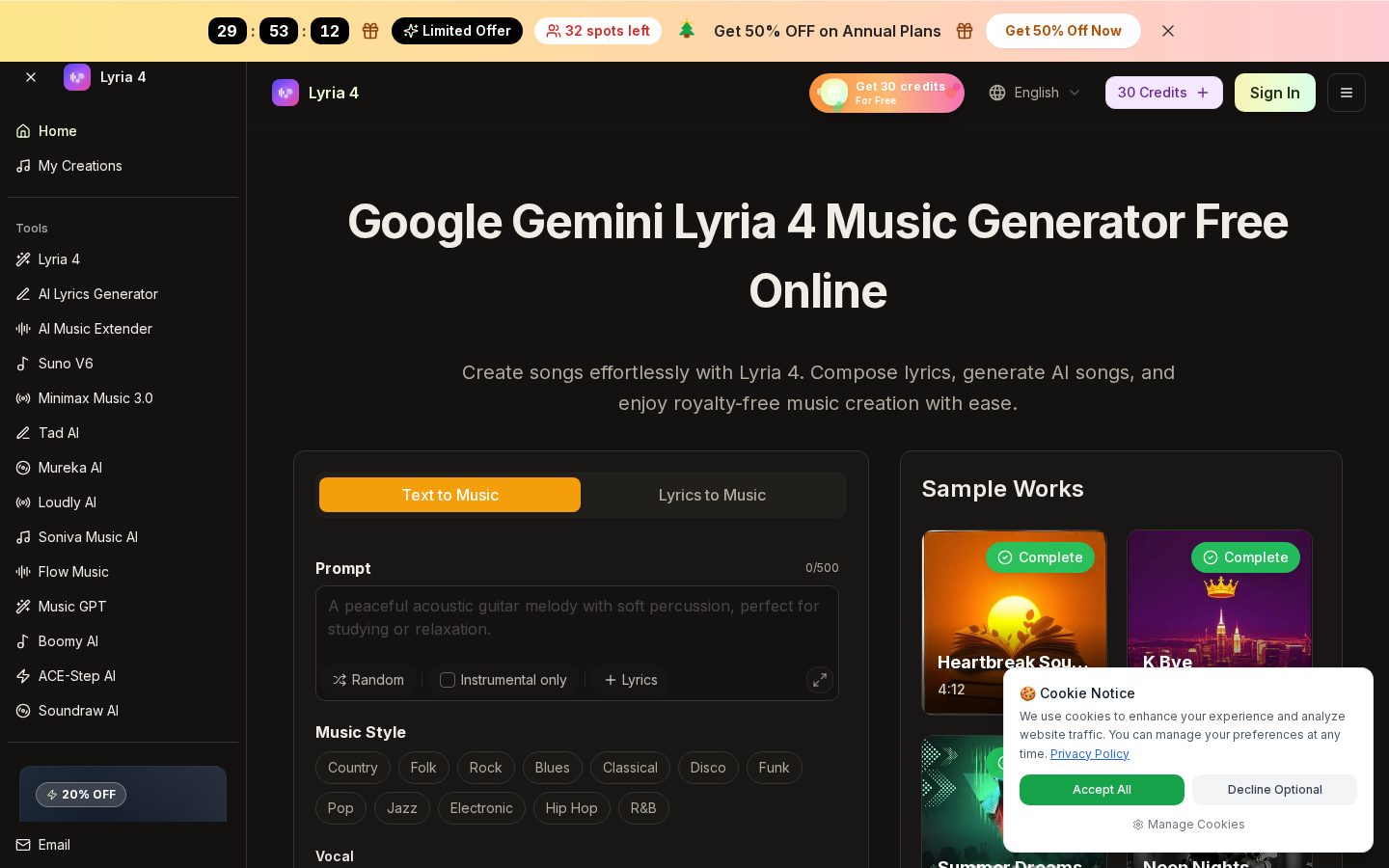
Task: Click the Home house icon
Action: (23, 131)
